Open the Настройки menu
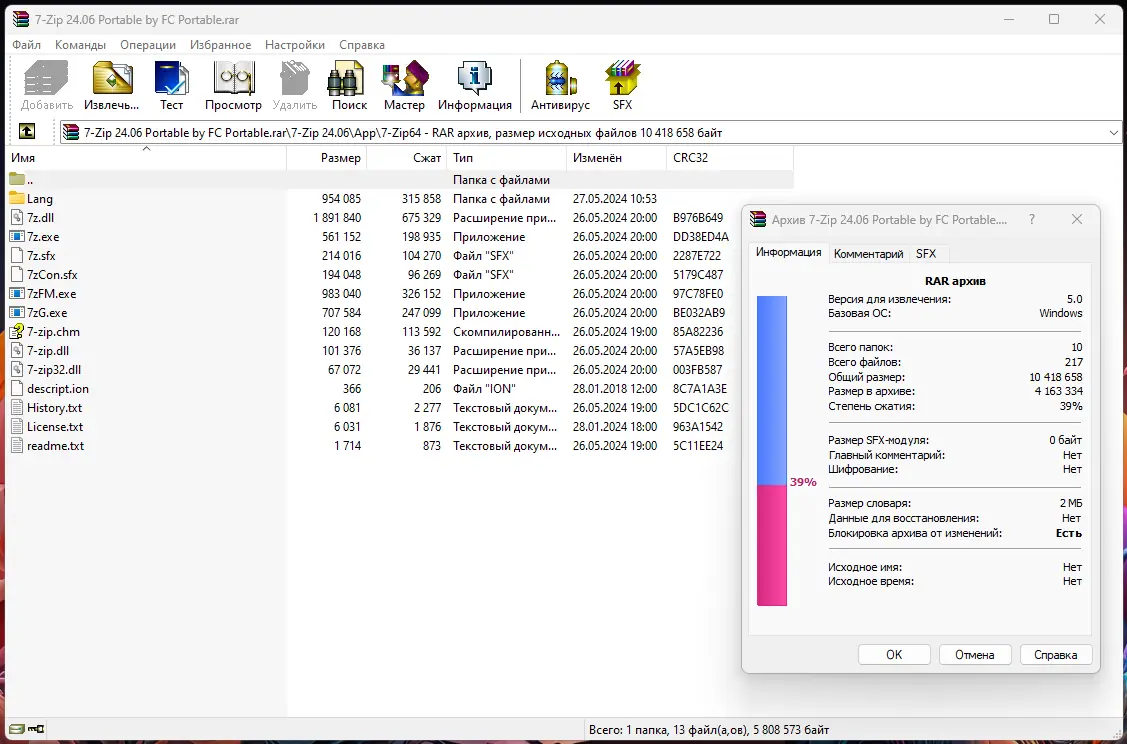The width and height of the screenshot is (1127, 744). click(295, 44)
